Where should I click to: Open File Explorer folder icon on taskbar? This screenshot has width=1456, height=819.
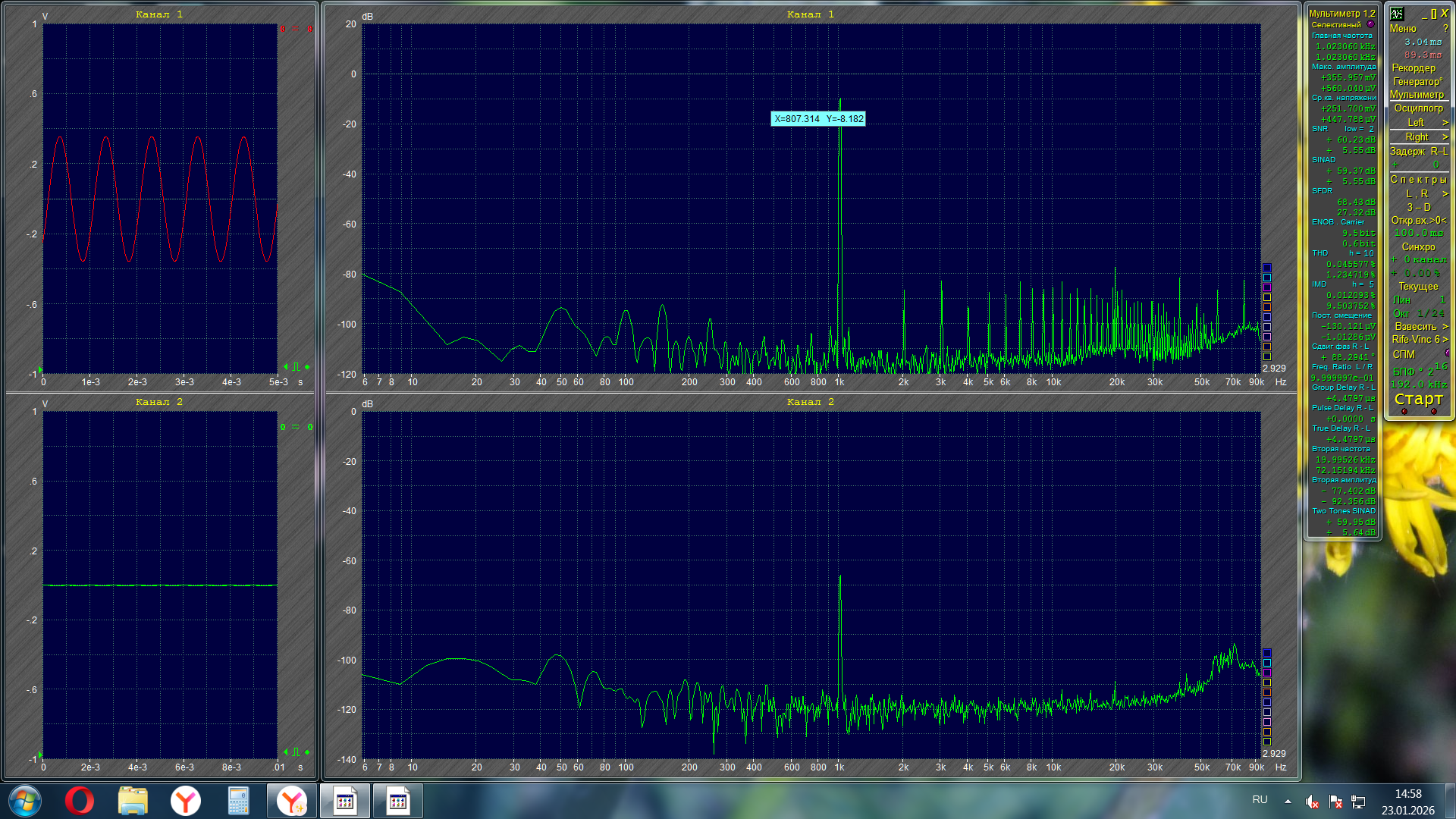[x=132, y=801]
